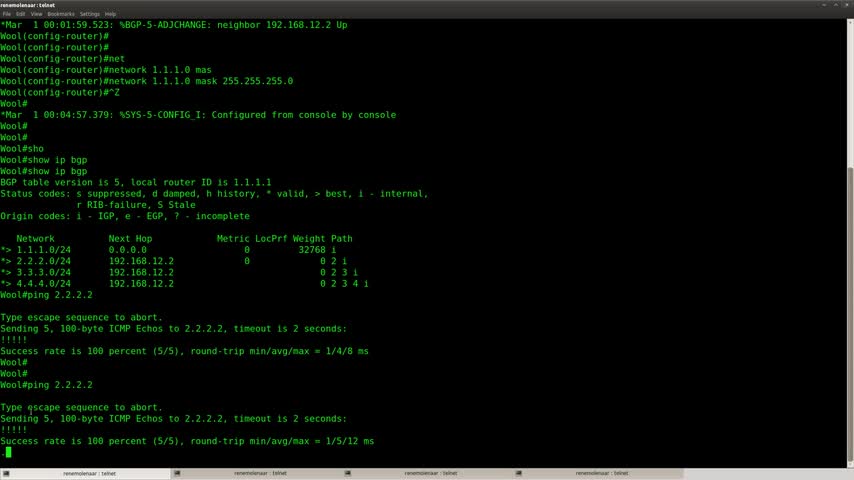Open the File menu

7,14
